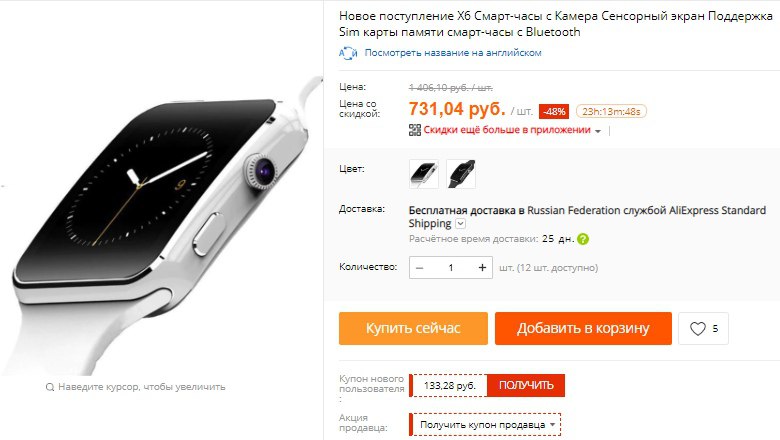This screenshot has height=440, width=780.
Task: Click the 'Купить сейчас' button
Action: click(x=413, y=328)
